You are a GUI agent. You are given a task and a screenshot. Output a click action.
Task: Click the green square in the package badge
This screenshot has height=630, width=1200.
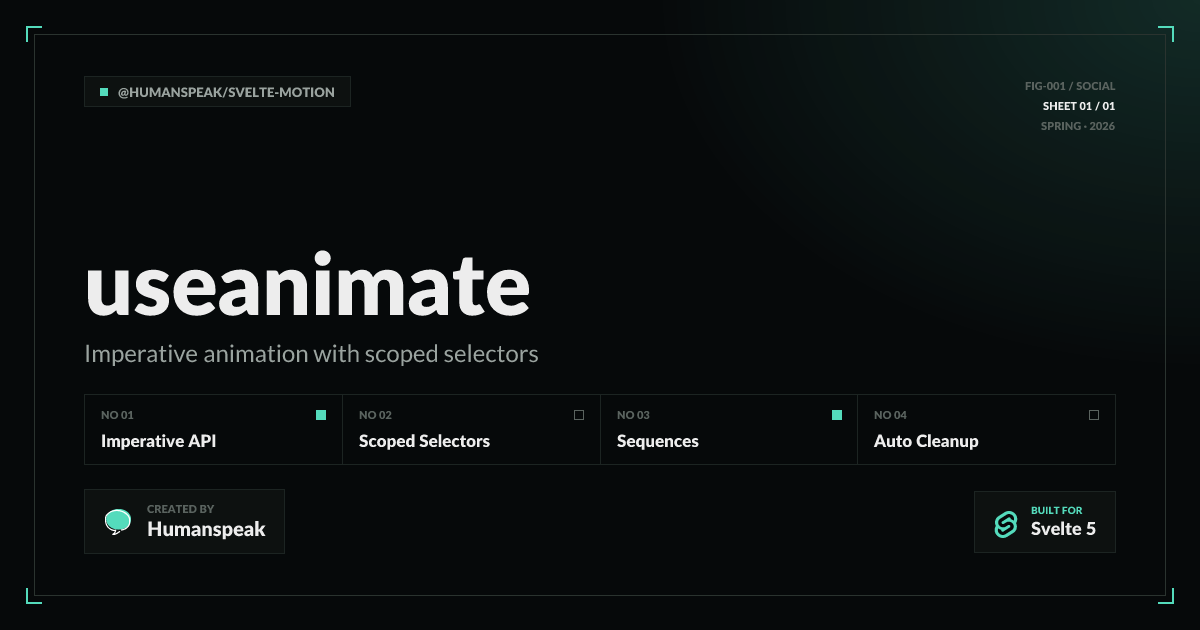pos(104,92)
